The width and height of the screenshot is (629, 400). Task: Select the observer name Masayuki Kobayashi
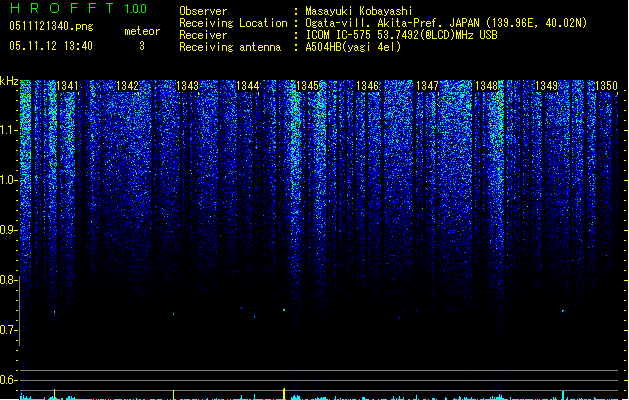click(x=358, y=11)
